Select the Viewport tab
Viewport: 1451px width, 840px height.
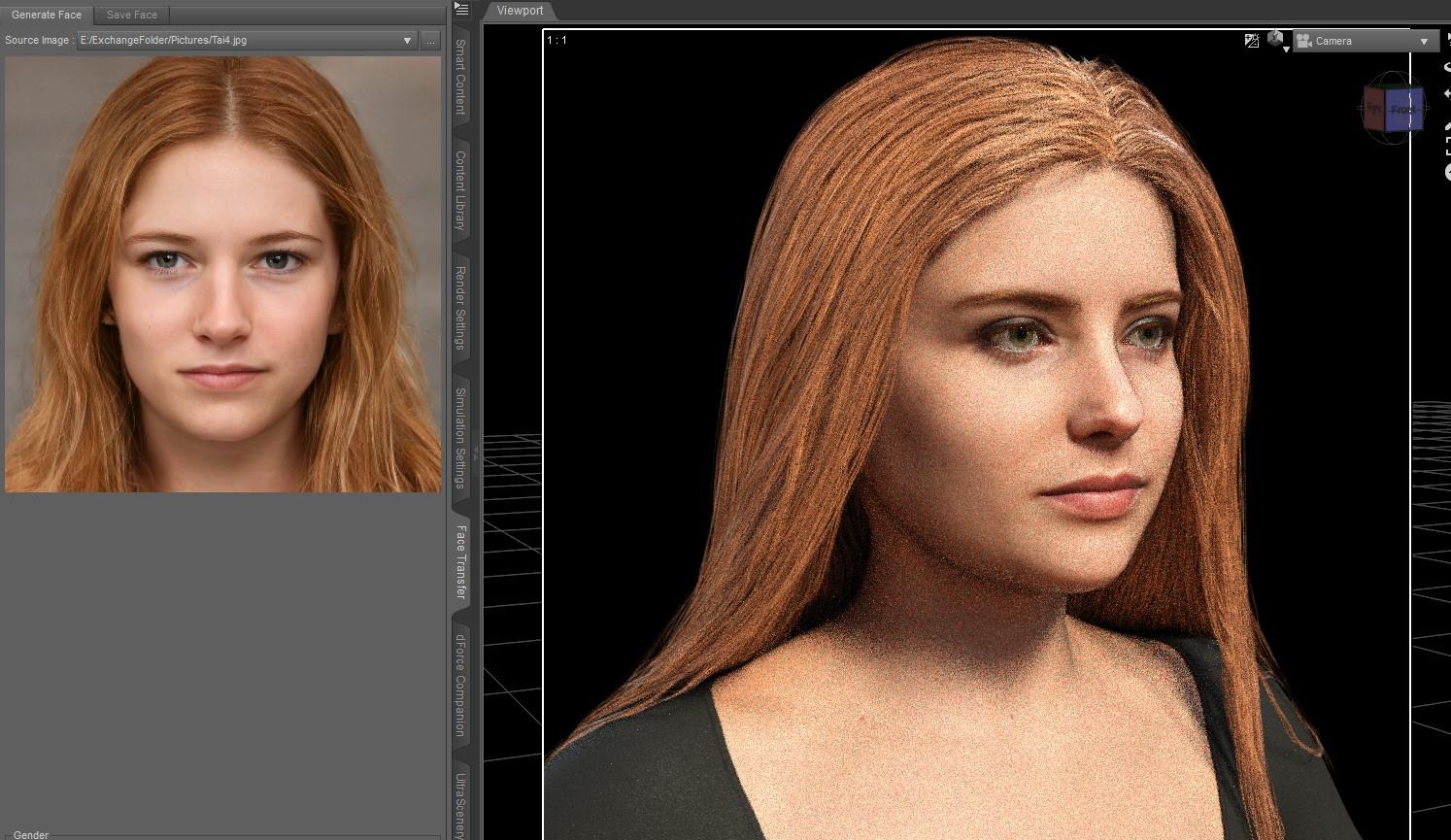pyautogui.click(x=520, y=11)
